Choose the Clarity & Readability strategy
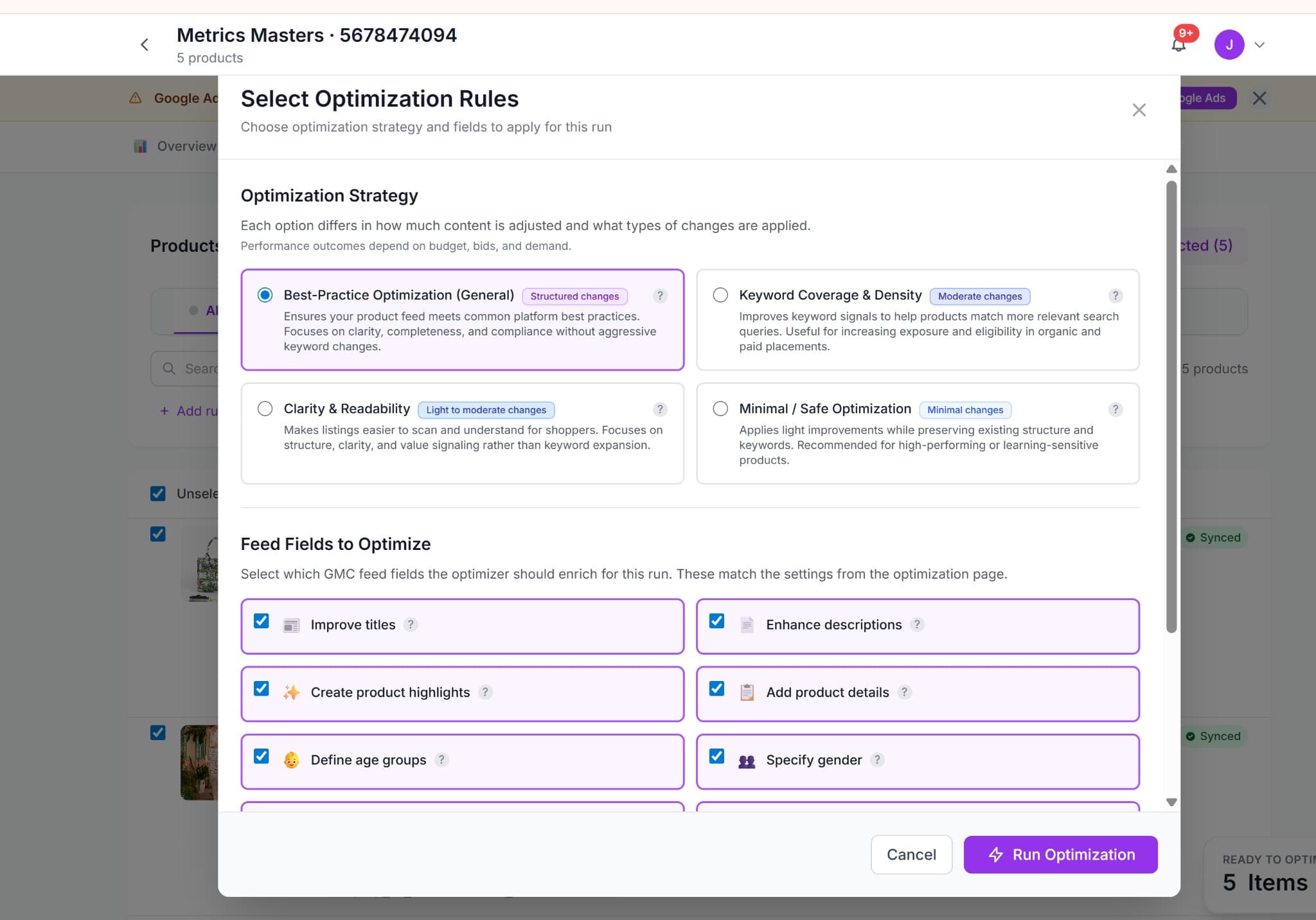The width and height of the screenshot is (1316, 920). pyautogui.click(x=264, y=409)
